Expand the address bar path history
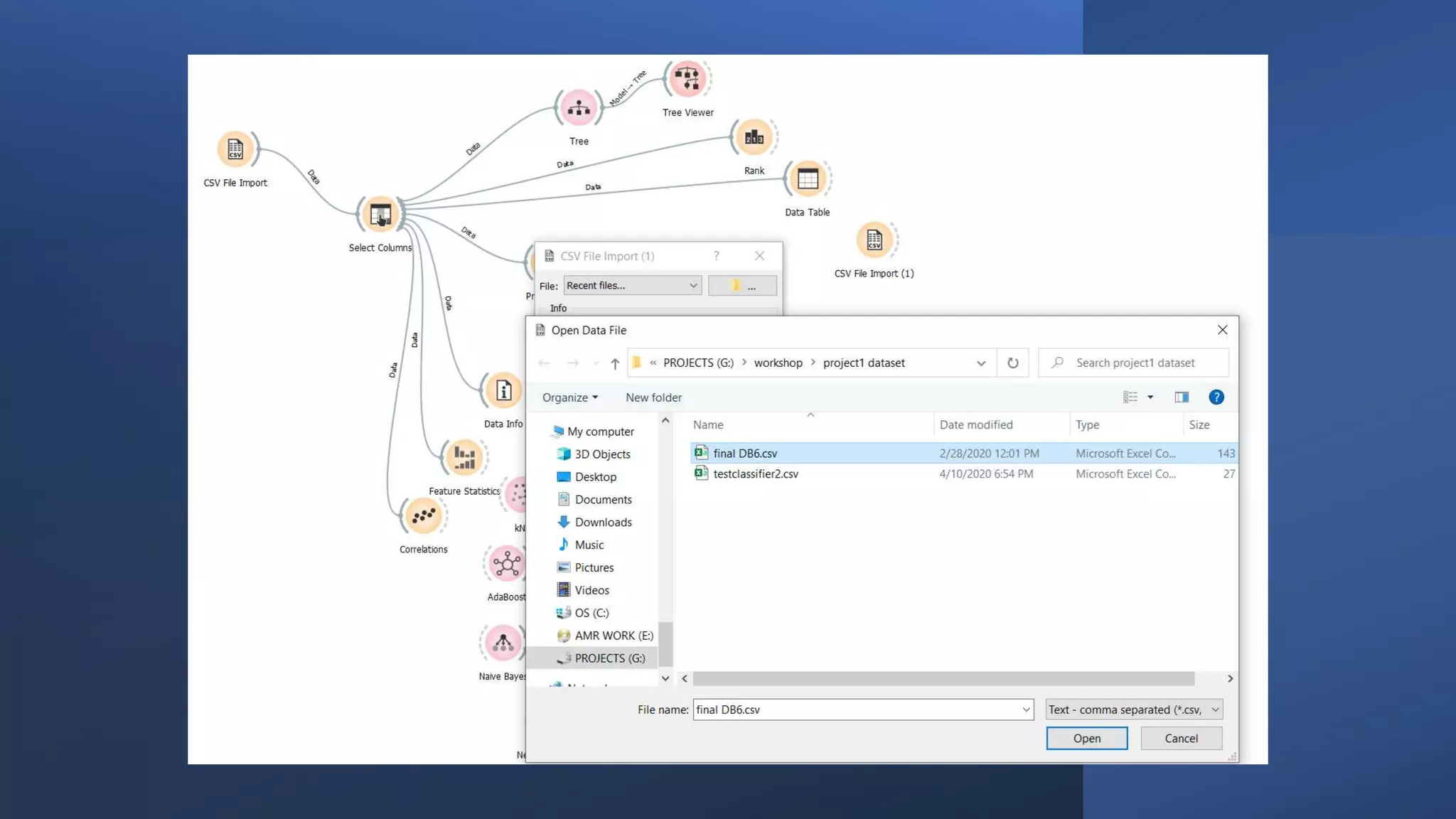The image size is (1456, 819). (x=980, y=363)
